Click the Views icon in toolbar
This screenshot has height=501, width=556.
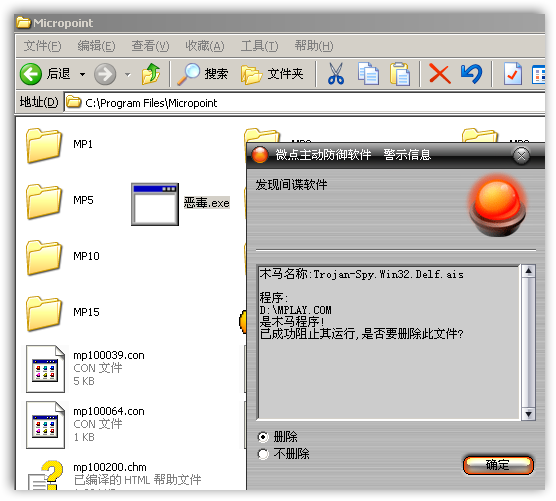click(538, 75)
